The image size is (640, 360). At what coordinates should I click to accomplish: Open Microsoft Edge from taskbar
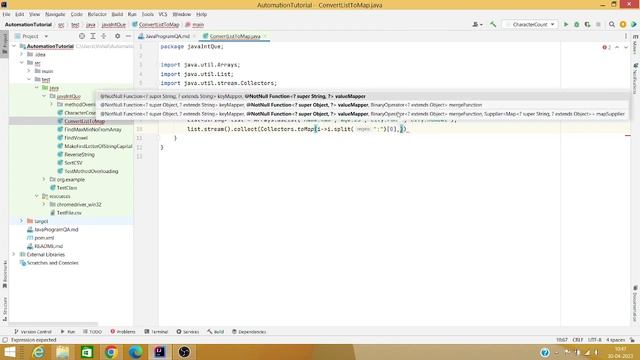coord(136,352)
